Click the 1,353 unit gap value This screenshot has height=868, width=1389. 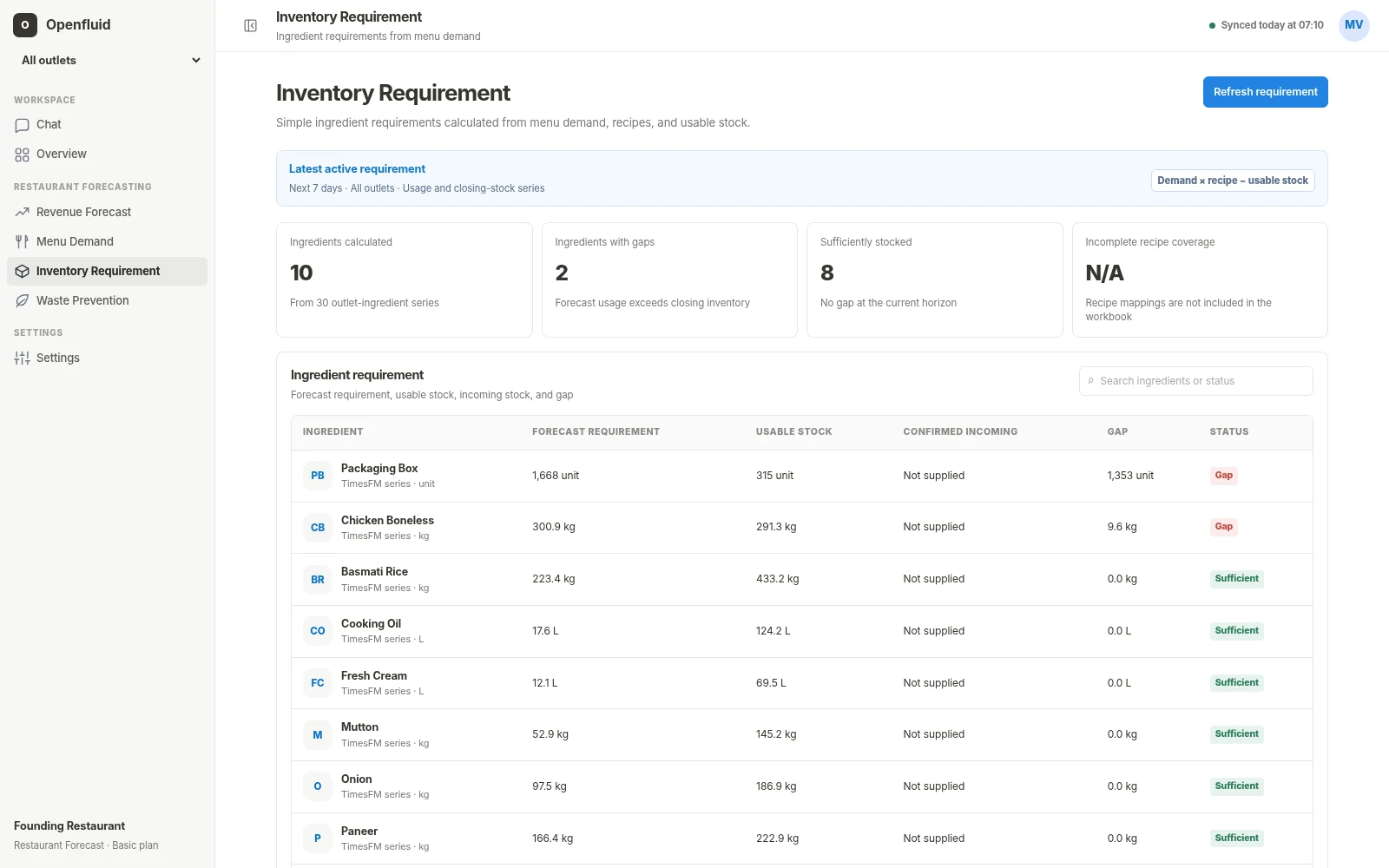click(1130, 476)
